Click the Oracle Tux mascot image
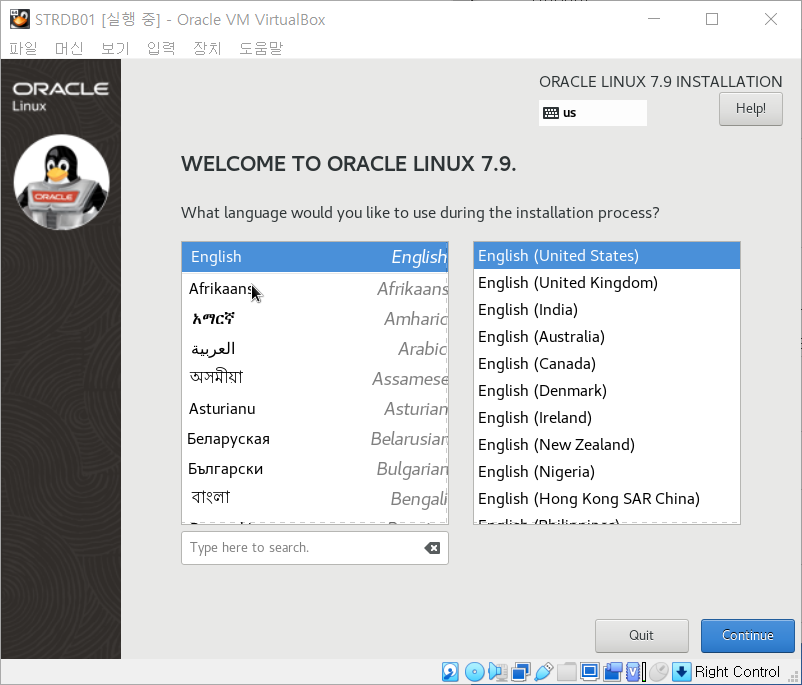The height and width of the screenshot is (685, 802). tap(61, 182)
